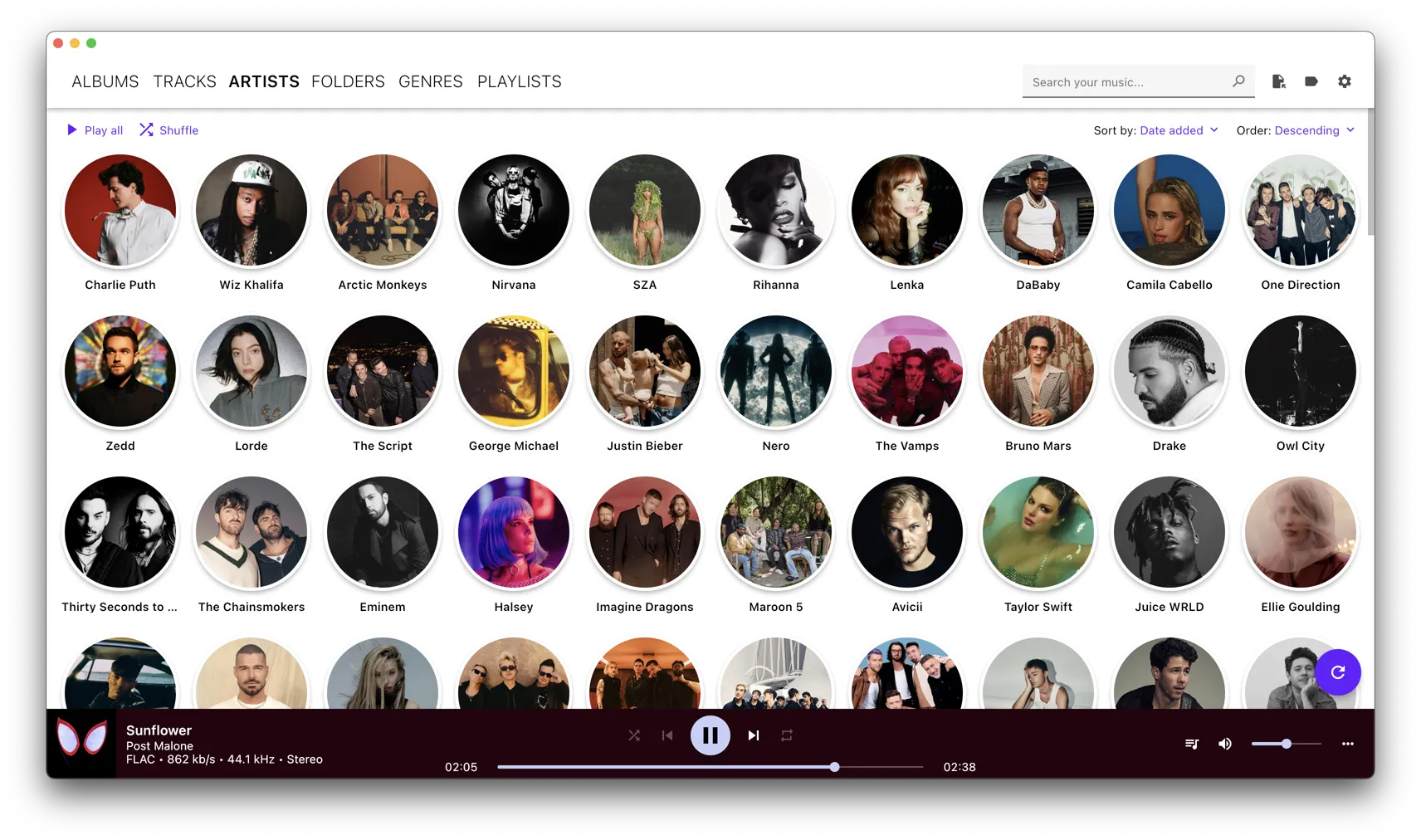Skip to the next track
This screenshot has width=1421, height=840.
pos(753,735)
